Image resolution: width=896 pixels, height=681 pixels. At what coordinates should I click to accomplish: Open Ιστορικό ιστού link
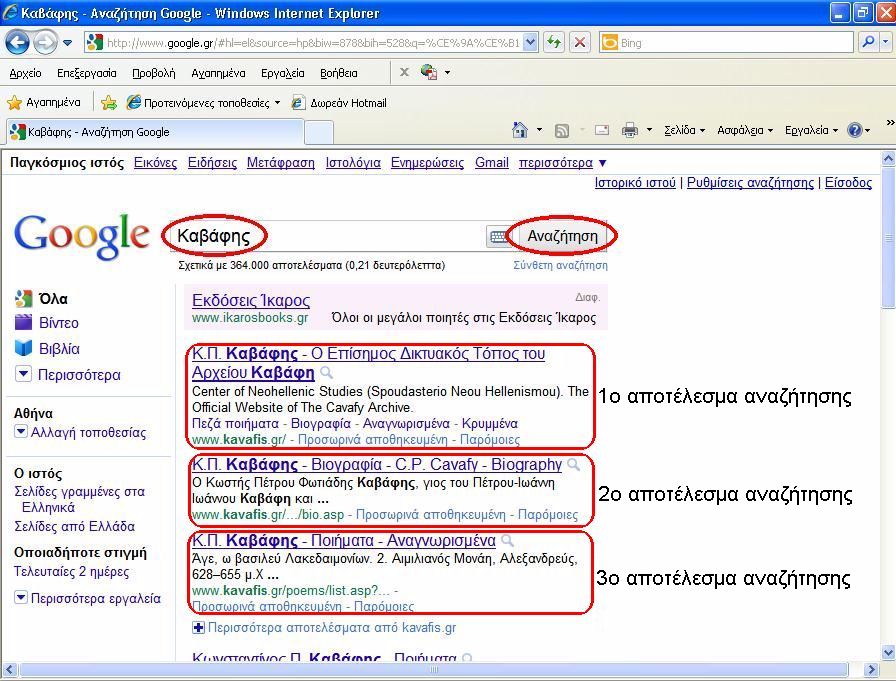635,183
